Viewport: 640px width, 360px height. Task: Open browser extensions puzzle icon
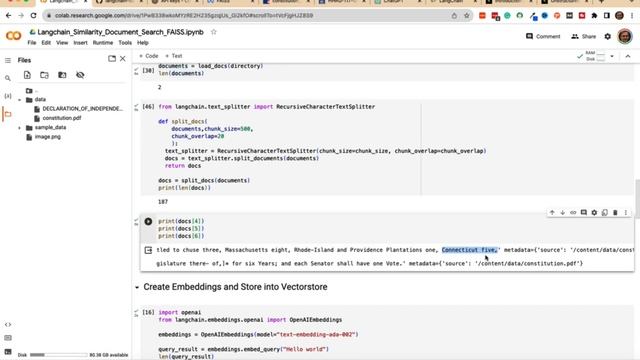(594, 16)
